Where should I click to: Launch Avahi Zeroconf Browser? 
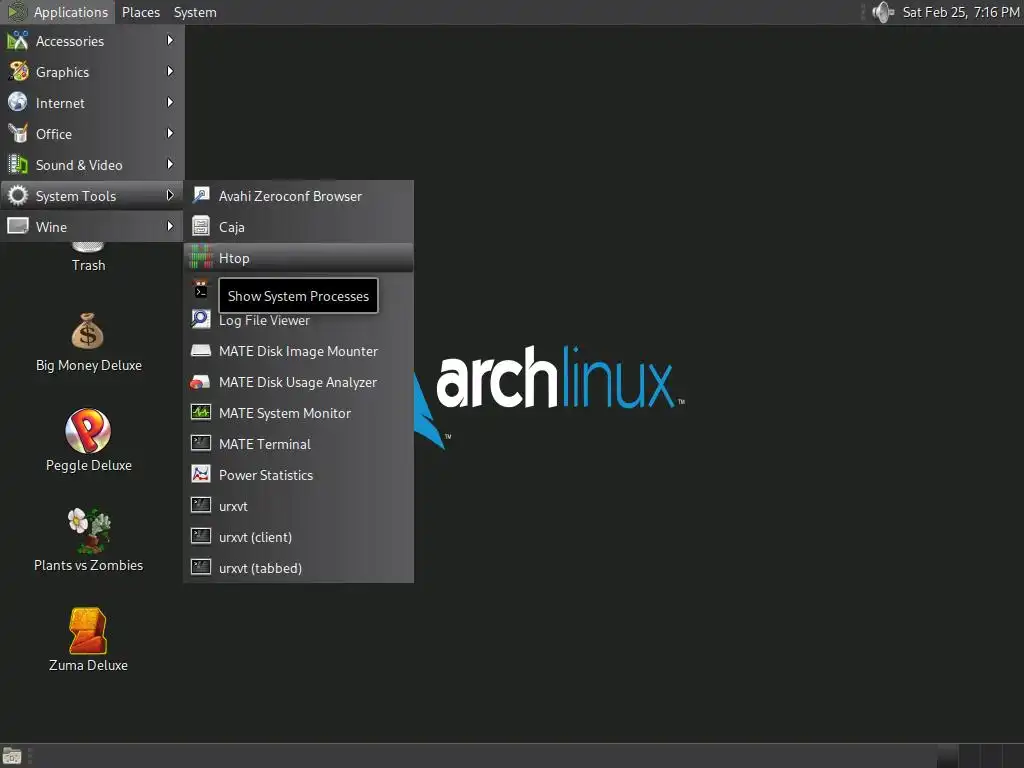tap(298, 196)
